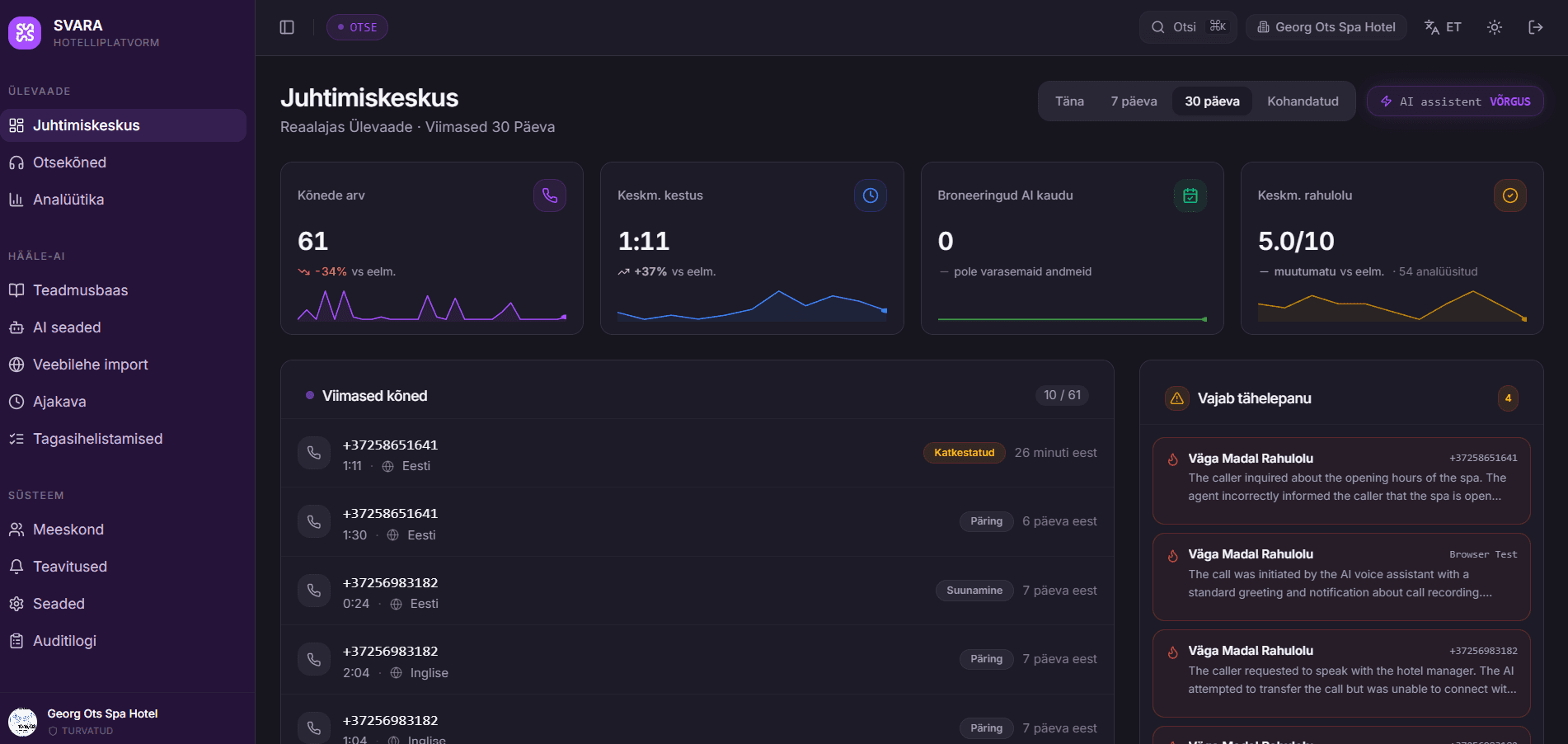This screenshot has height=744, width=1568.
Task: Open Auditilogi page
Action: pos(124,641)
